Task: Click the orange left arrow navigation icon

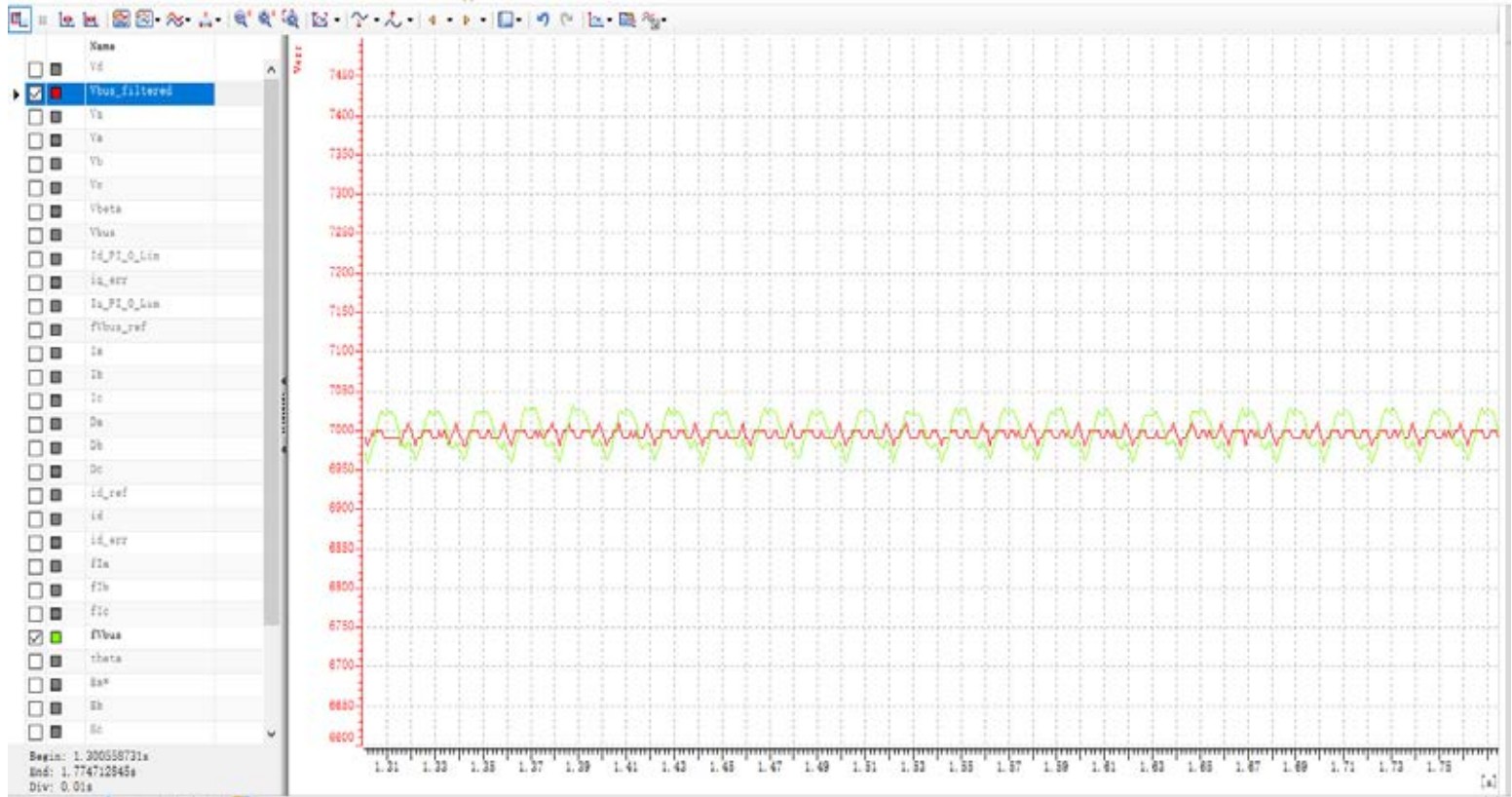Action: click(x=432, y=19)
